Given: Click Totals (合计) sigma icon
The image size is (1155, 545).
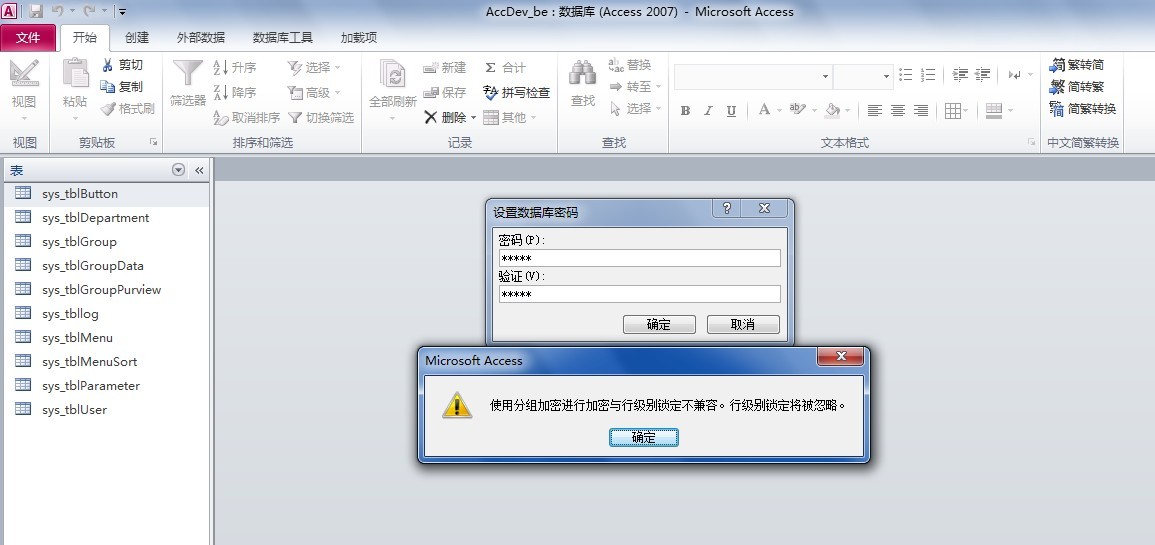Looking at the screenshot, I should pos(491,68).
